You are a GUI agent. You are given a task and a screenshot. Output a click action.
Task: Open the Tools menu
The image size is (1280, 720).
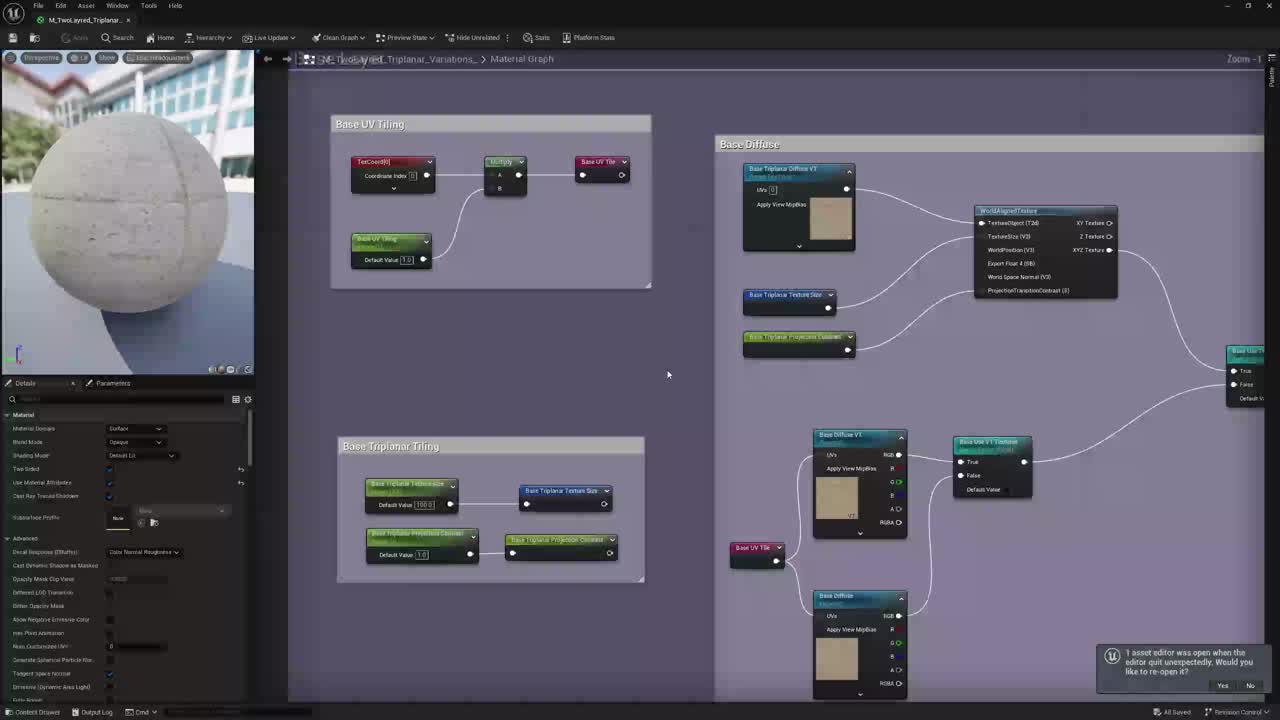(148, 6)
